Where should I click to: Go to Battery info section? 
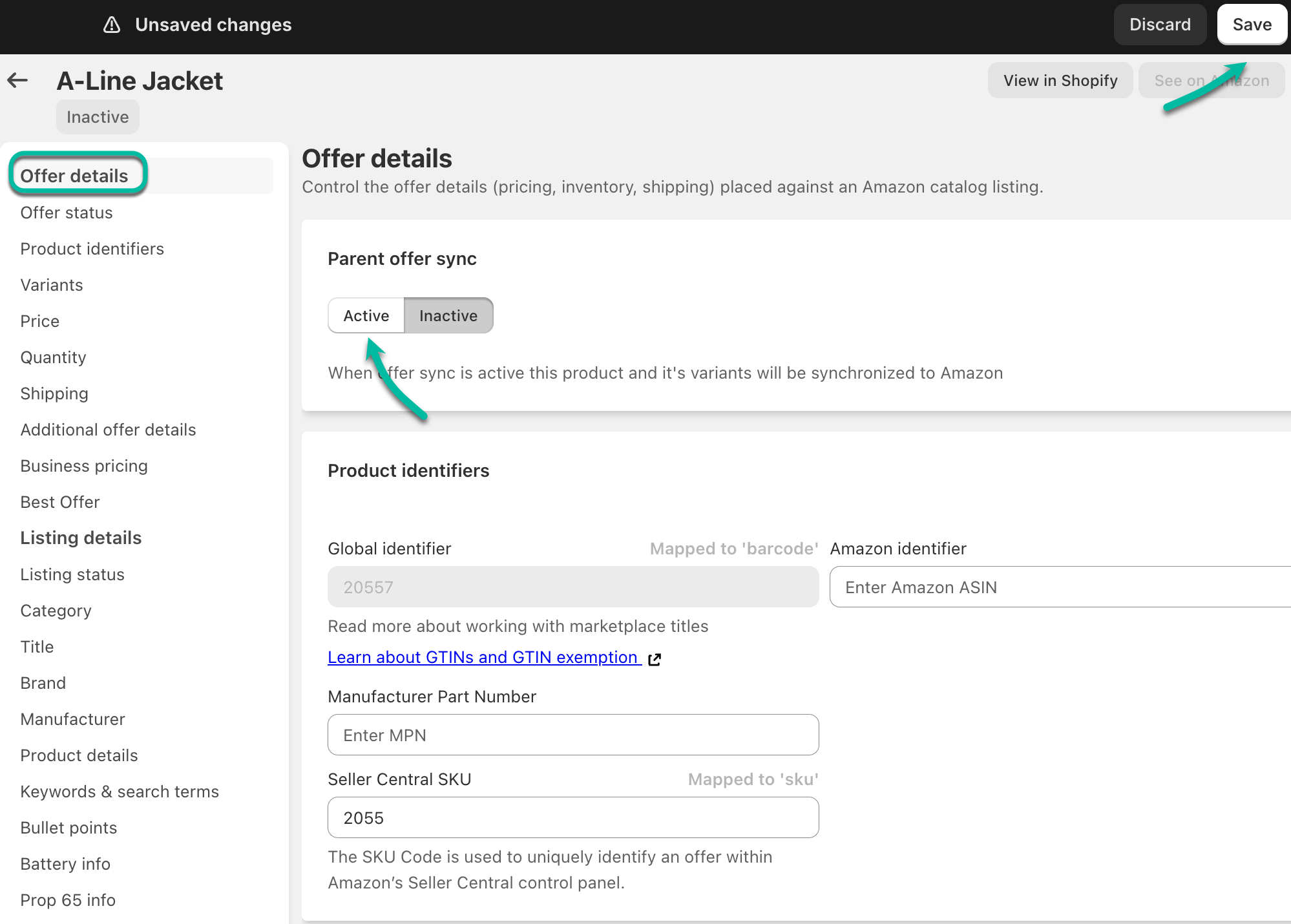[65, 864]
